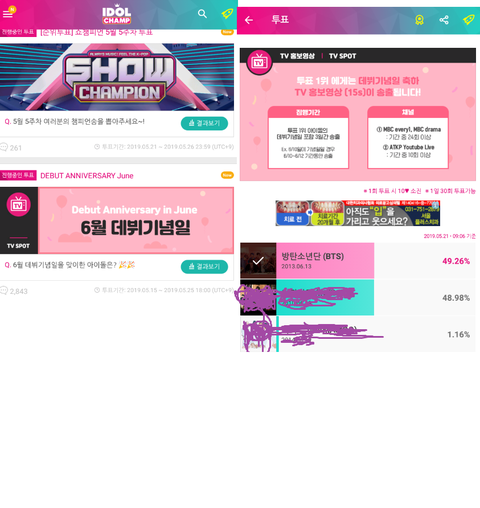The width and height of the screenshot is (480, 508).
Task: Open the Debut Anniversary in June banner
Action: click(117, 220)
